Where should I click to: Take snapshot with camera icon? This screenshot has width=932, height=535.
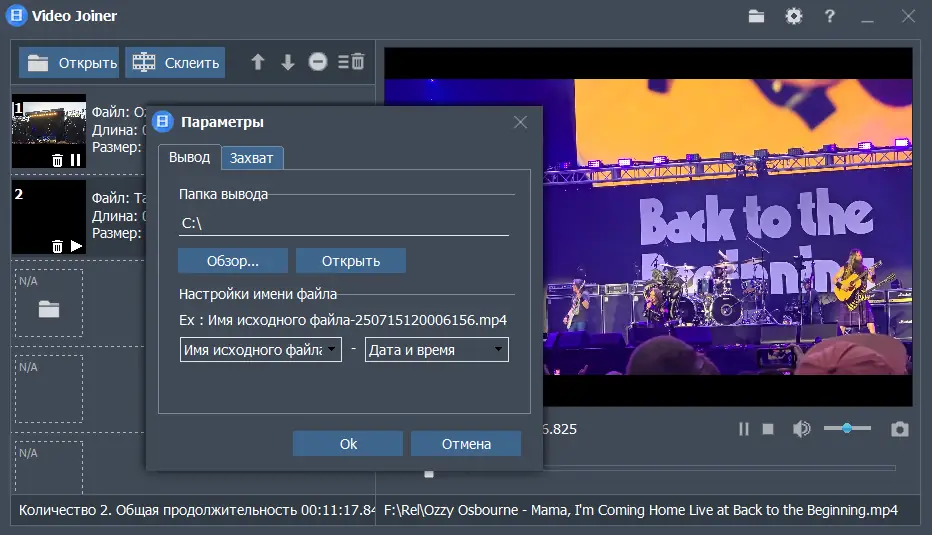[899, 429]
